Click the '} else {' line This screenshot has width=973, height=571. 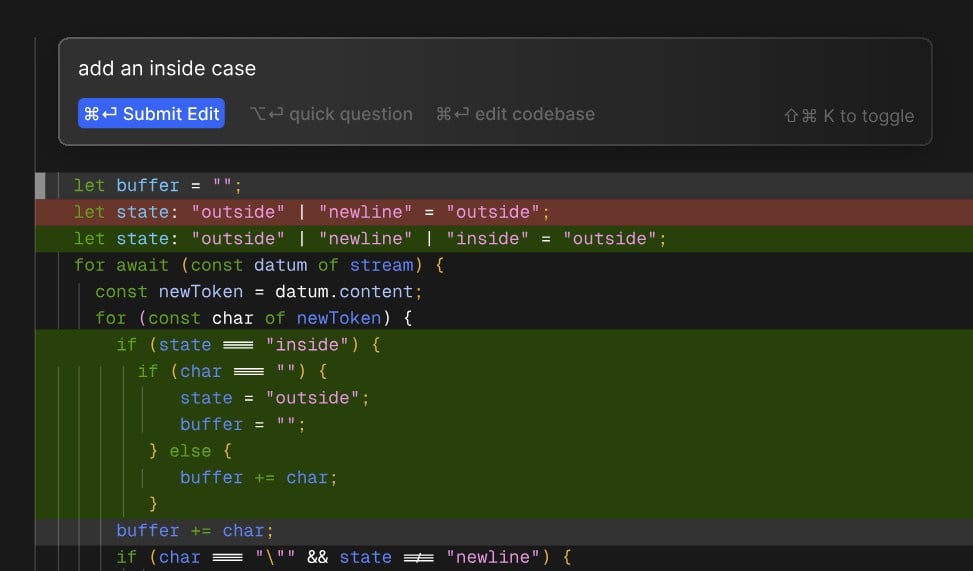pyautogui.click(x=190, y=451)
